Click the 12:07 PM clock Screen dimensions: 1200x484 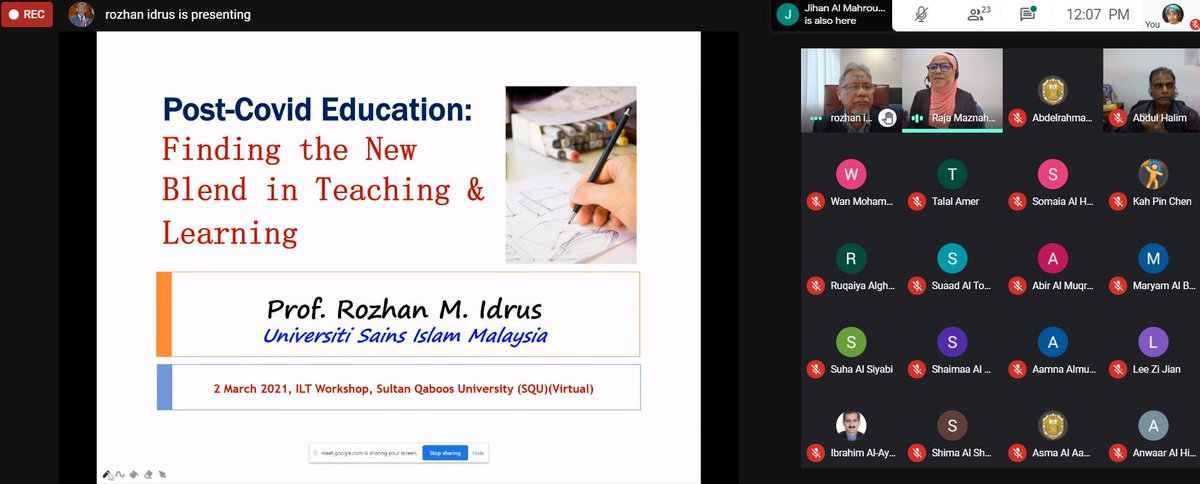pyautogui.click(x=1097, y=14)
